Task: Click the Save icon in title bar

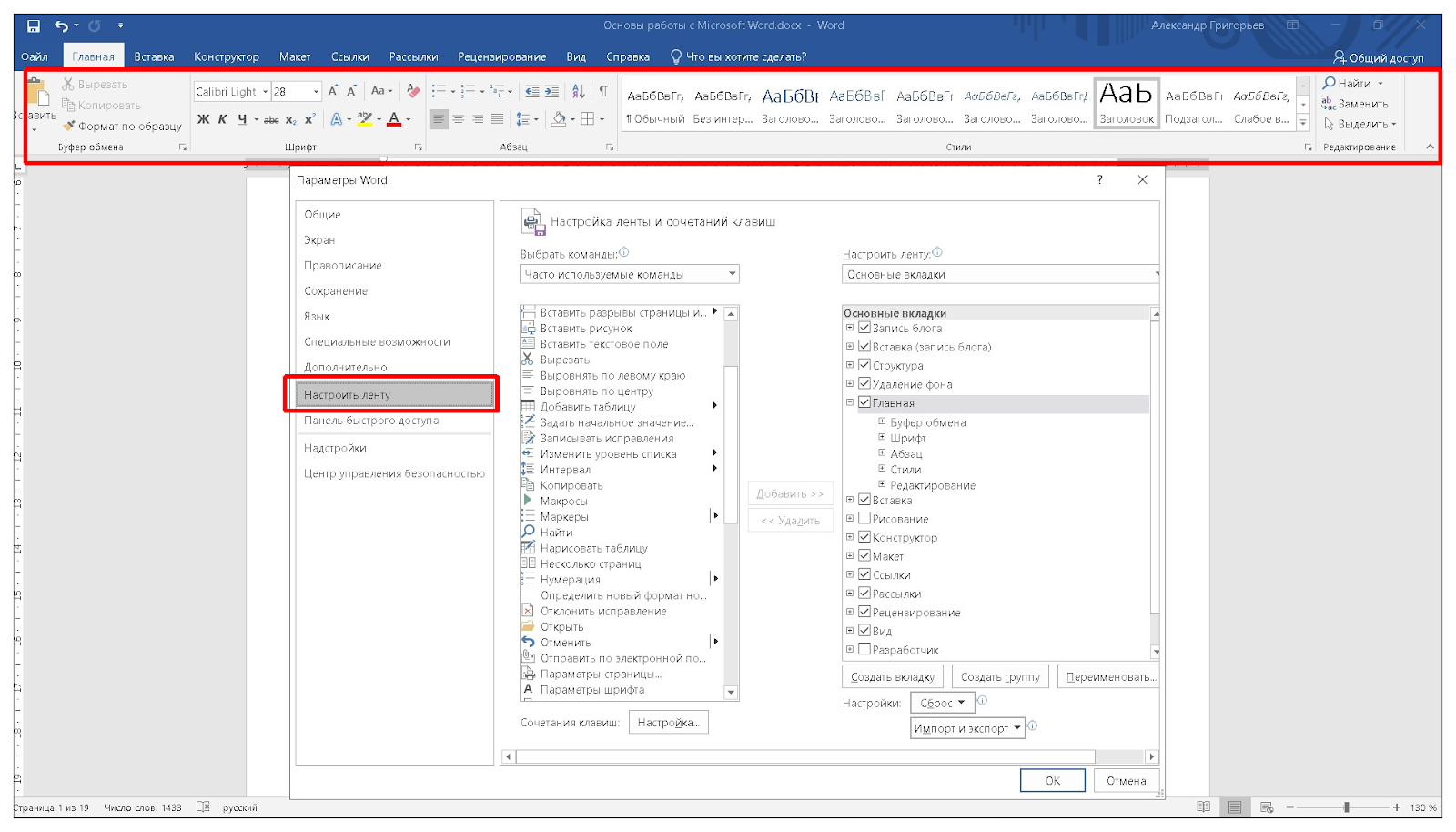Action: coord(34,25)
